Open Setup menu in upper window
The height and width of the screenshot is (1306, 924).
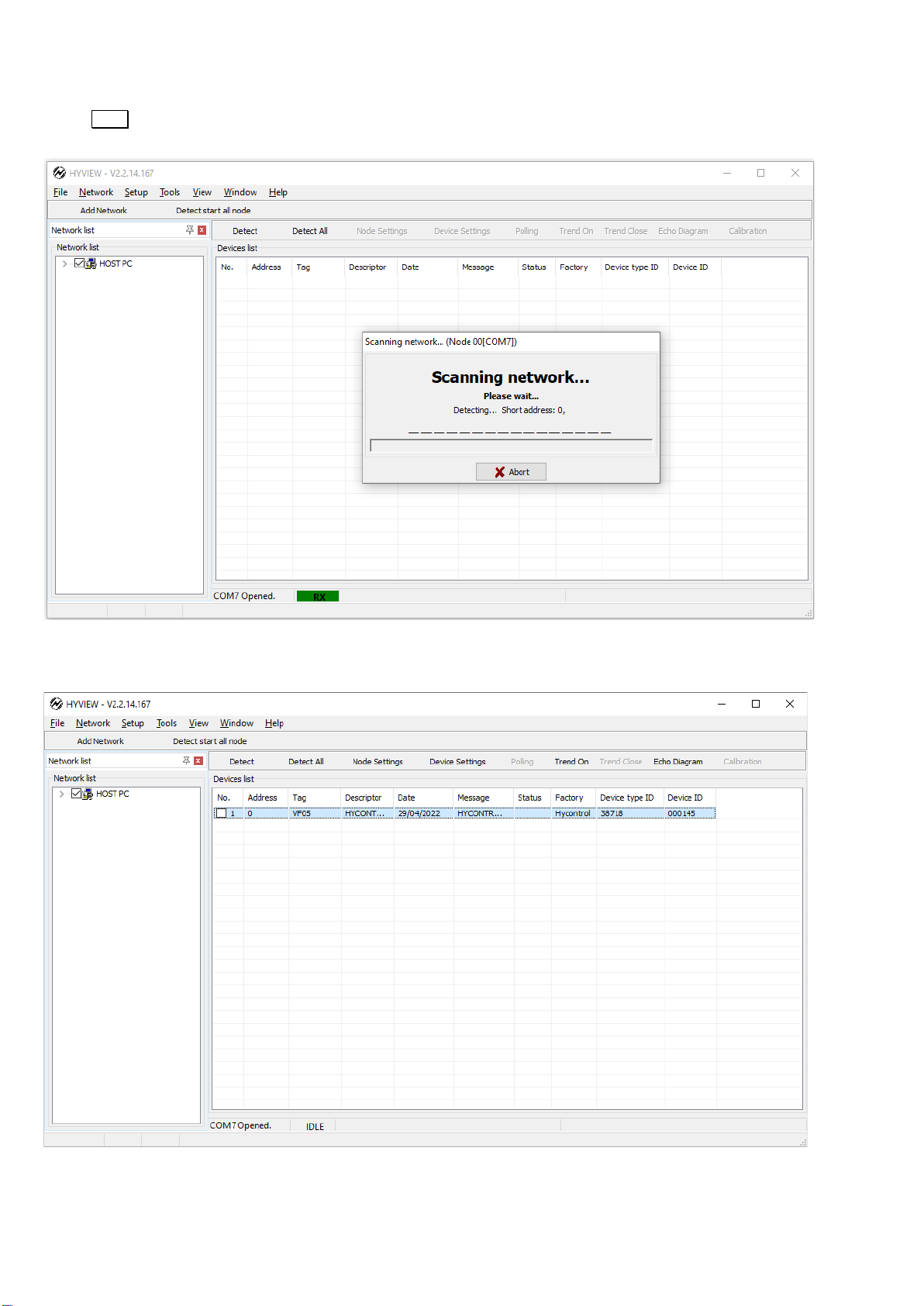coord(136,192)
